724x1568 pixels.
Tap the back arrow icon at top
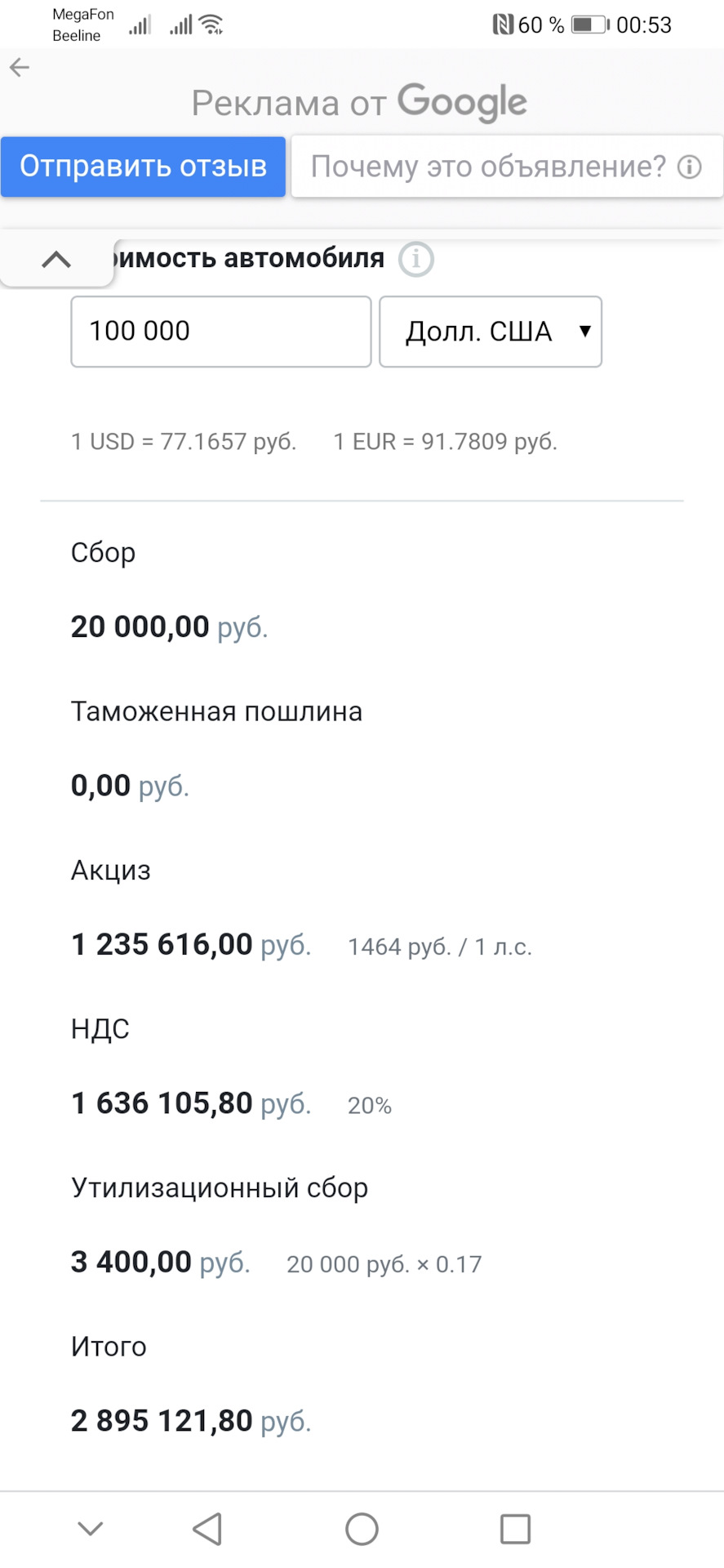click(20, 68)
